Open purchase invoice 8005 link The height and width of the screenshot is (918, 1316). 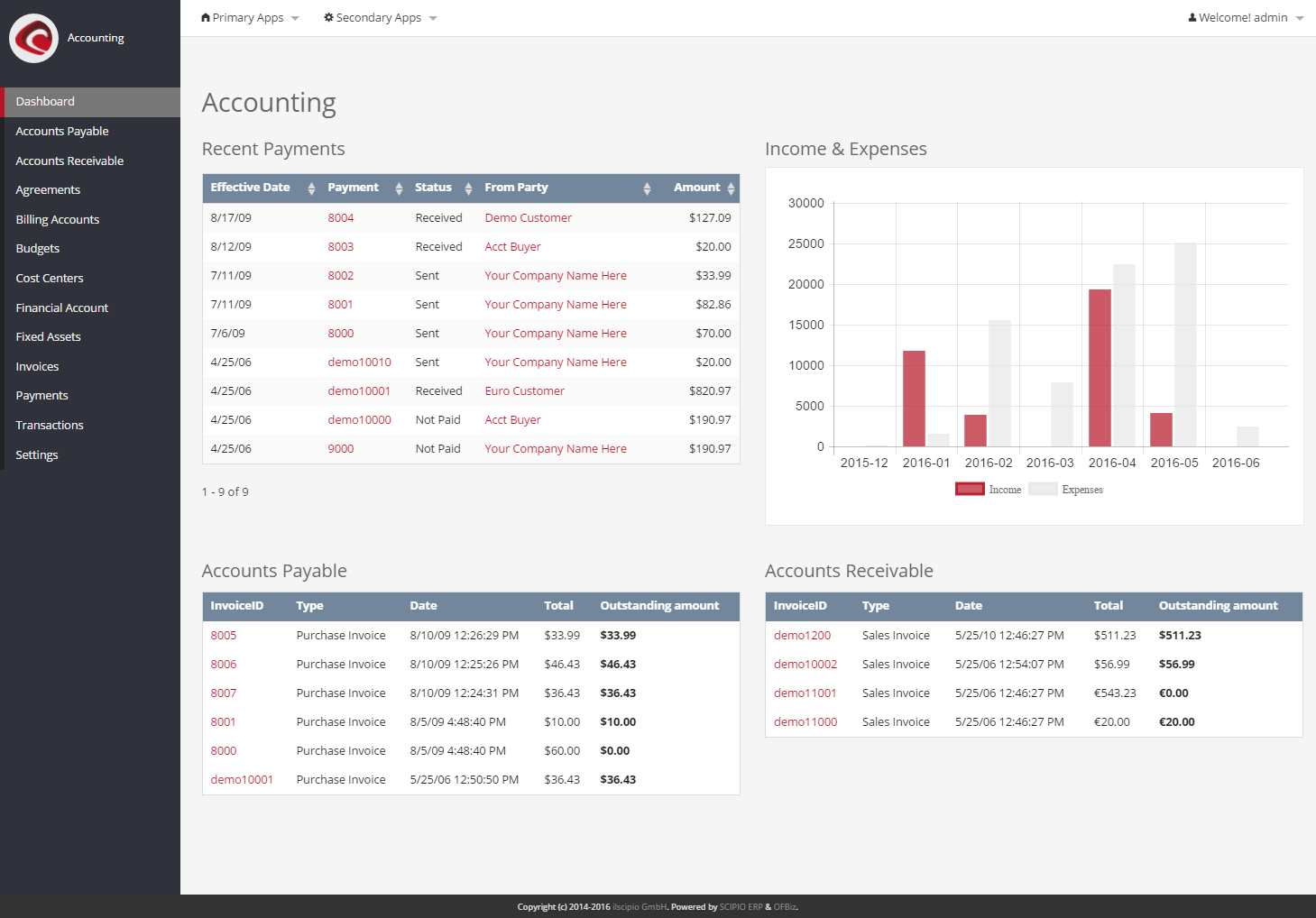click(223, 636)
